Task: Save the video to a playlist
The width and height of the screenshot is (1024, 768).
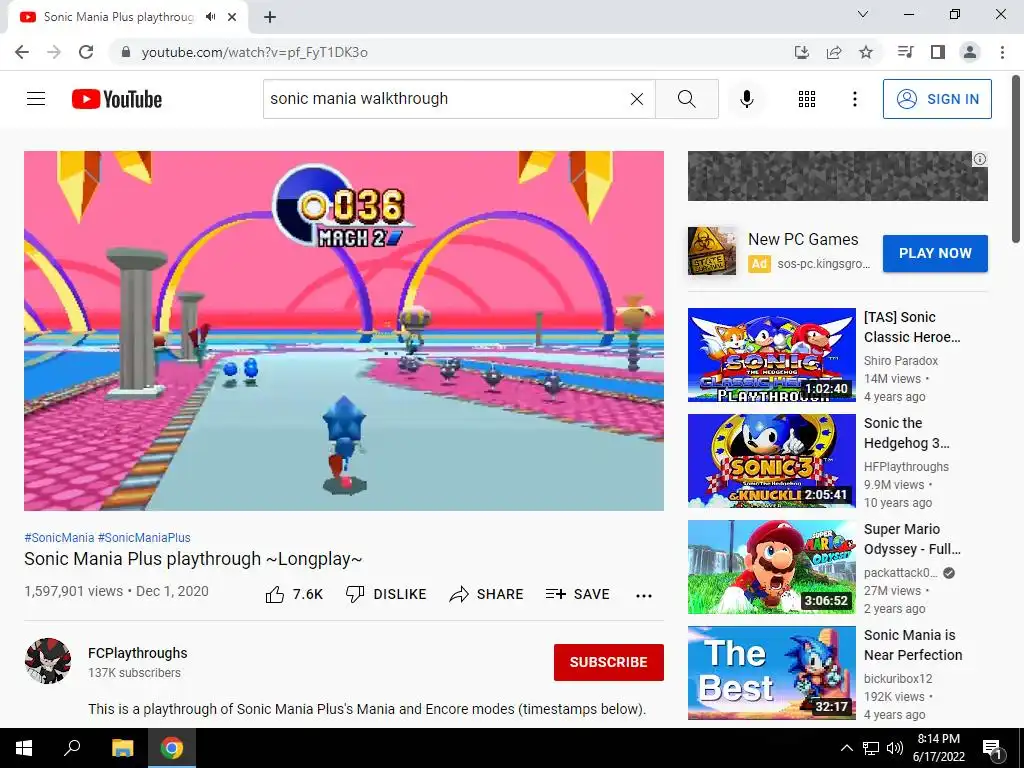Action: click(x=577, y=594)
